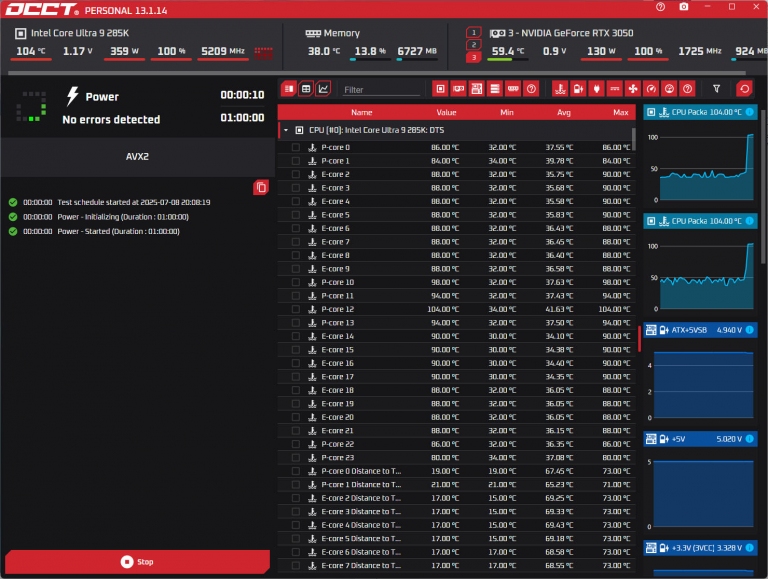Toggle the voltage sensor type filter

pos(578,89)
